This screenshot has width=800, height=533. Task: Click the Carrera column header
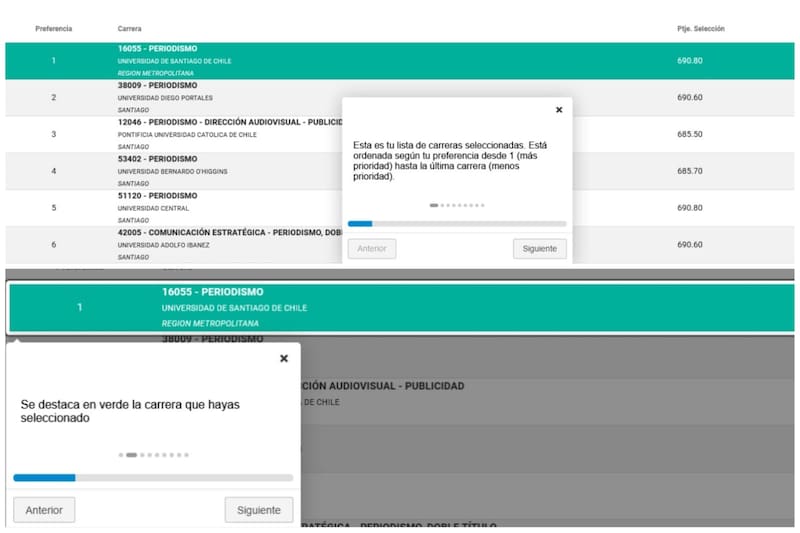tap(129, 29)
